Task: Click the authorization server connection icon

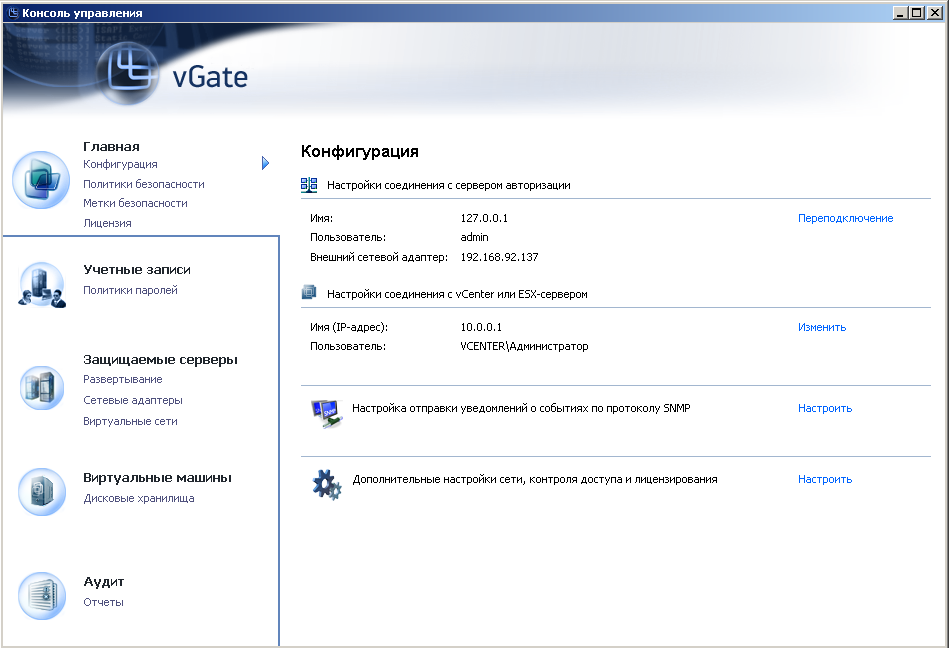Action: tap(309, 185)
